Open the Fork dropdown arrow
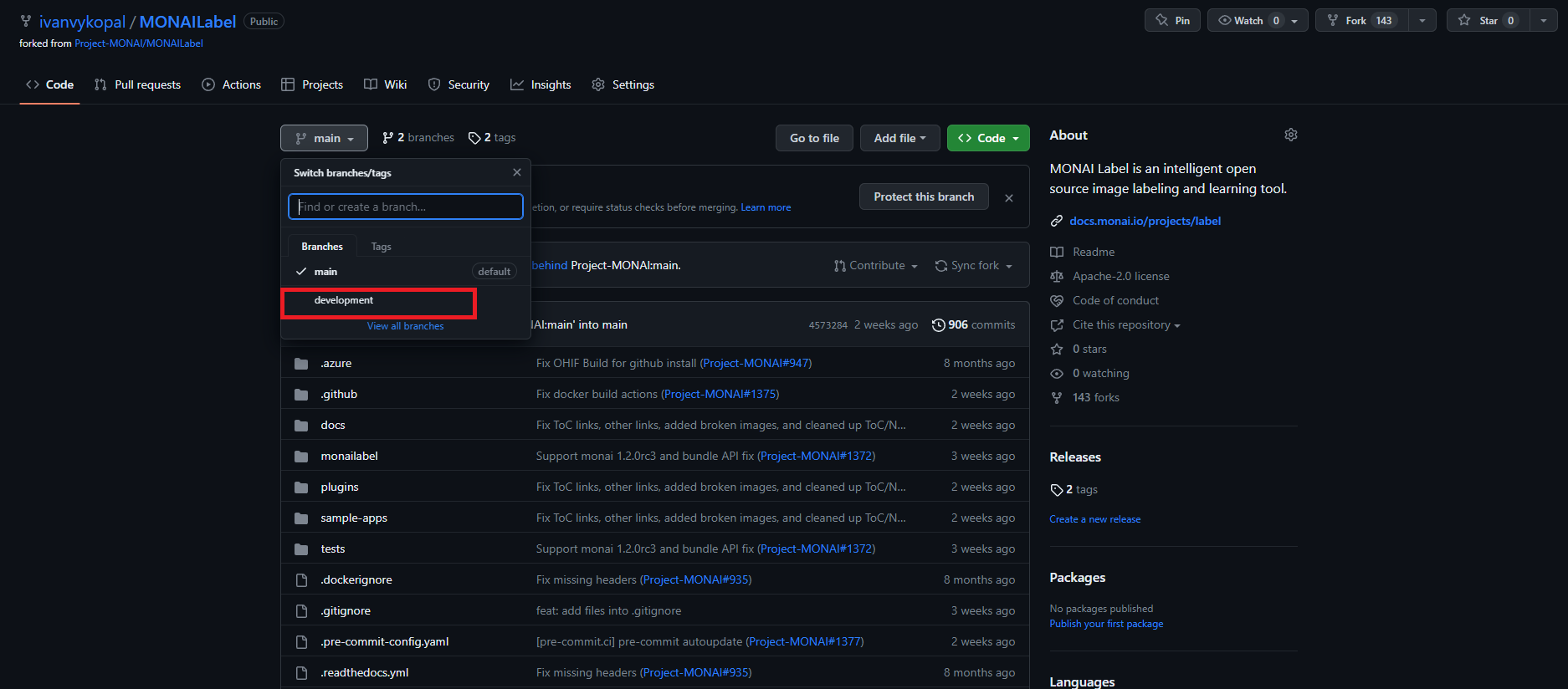This screenshot has height=689, width=1568. [x=1422, y=21]
